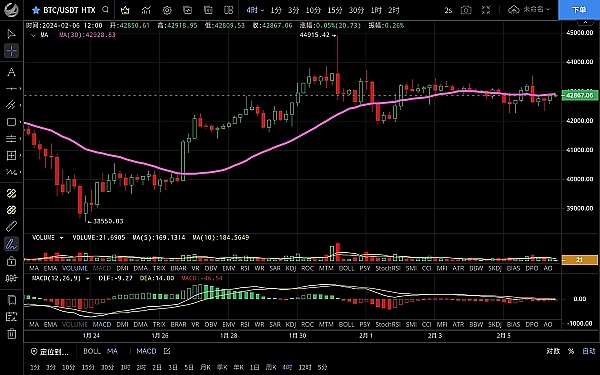Select 15分 timeframe in top bar
The height and width of the screenshot is (375, 600).
[334, 10]
